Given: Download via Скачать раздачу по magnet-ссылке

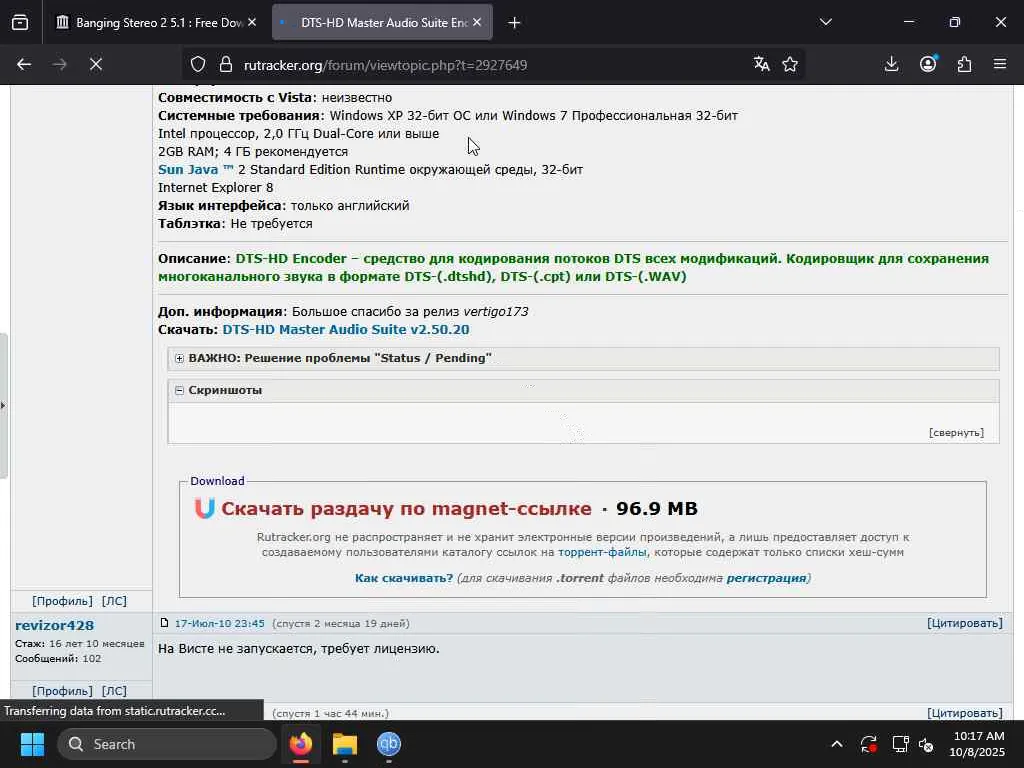Looking at the screenshot, I should [x=406, y=509].
